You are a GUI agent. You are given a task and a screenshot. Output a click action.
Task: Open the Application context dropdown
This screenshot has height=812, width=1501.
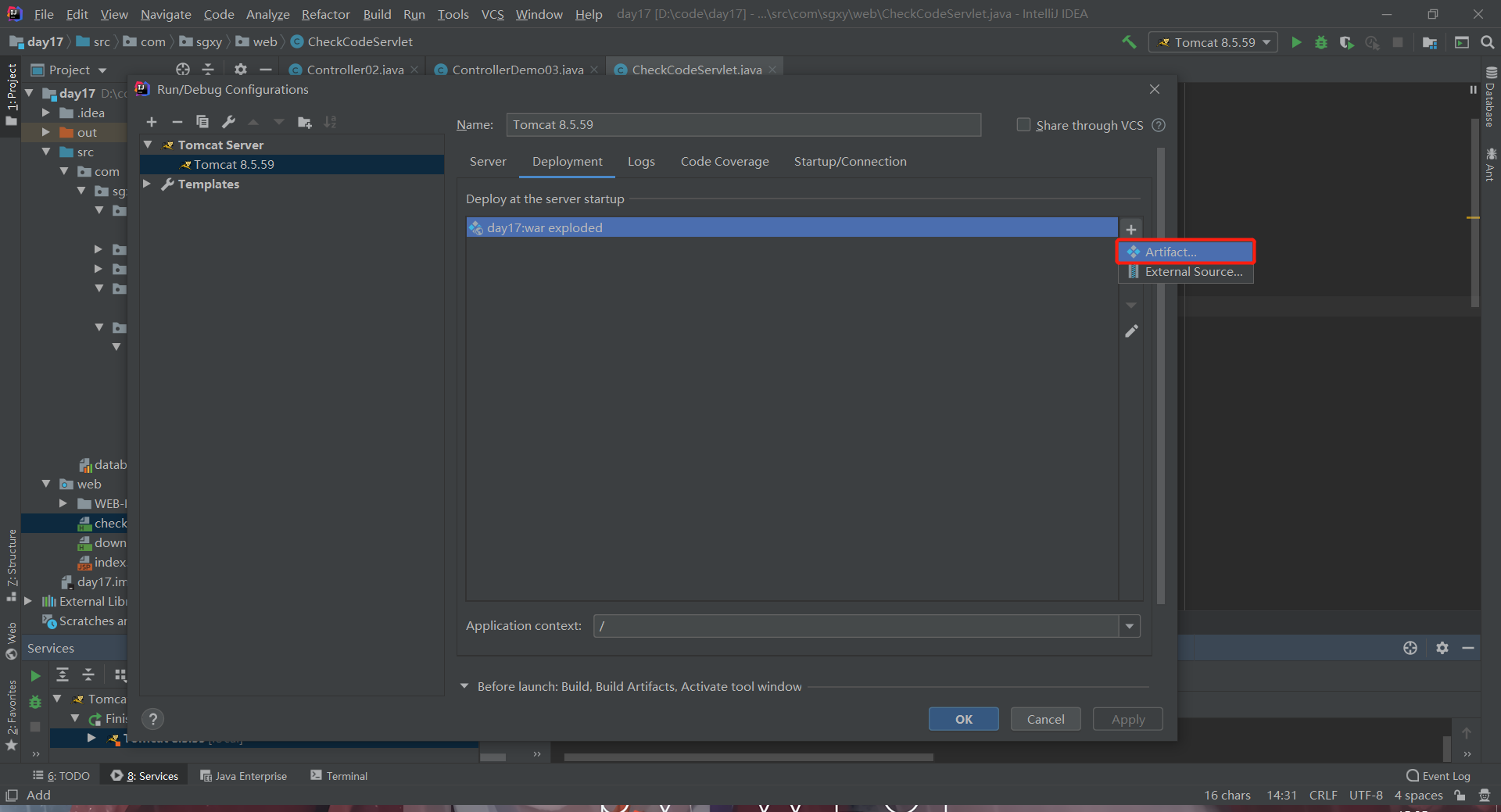pos(1128,625)
